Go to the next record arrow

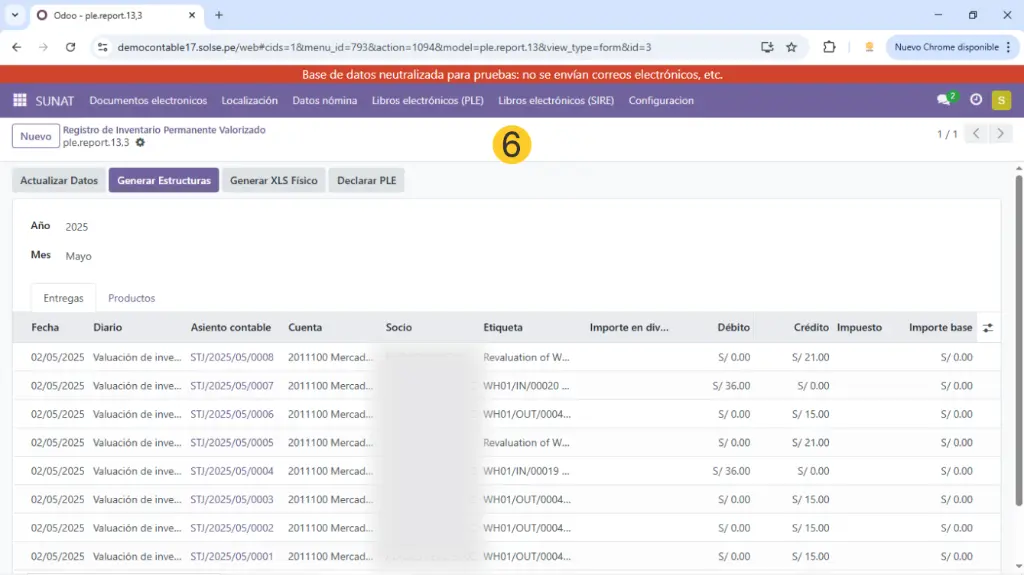(x=1000, y=134)
